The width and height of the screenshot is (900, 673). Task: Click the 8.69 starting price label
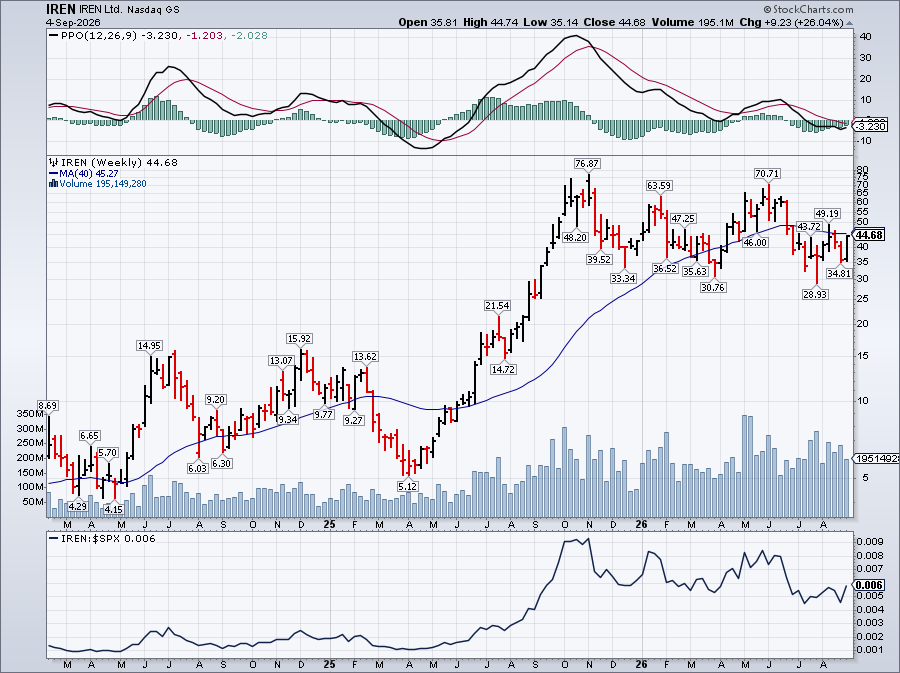[x=48, y=406]
